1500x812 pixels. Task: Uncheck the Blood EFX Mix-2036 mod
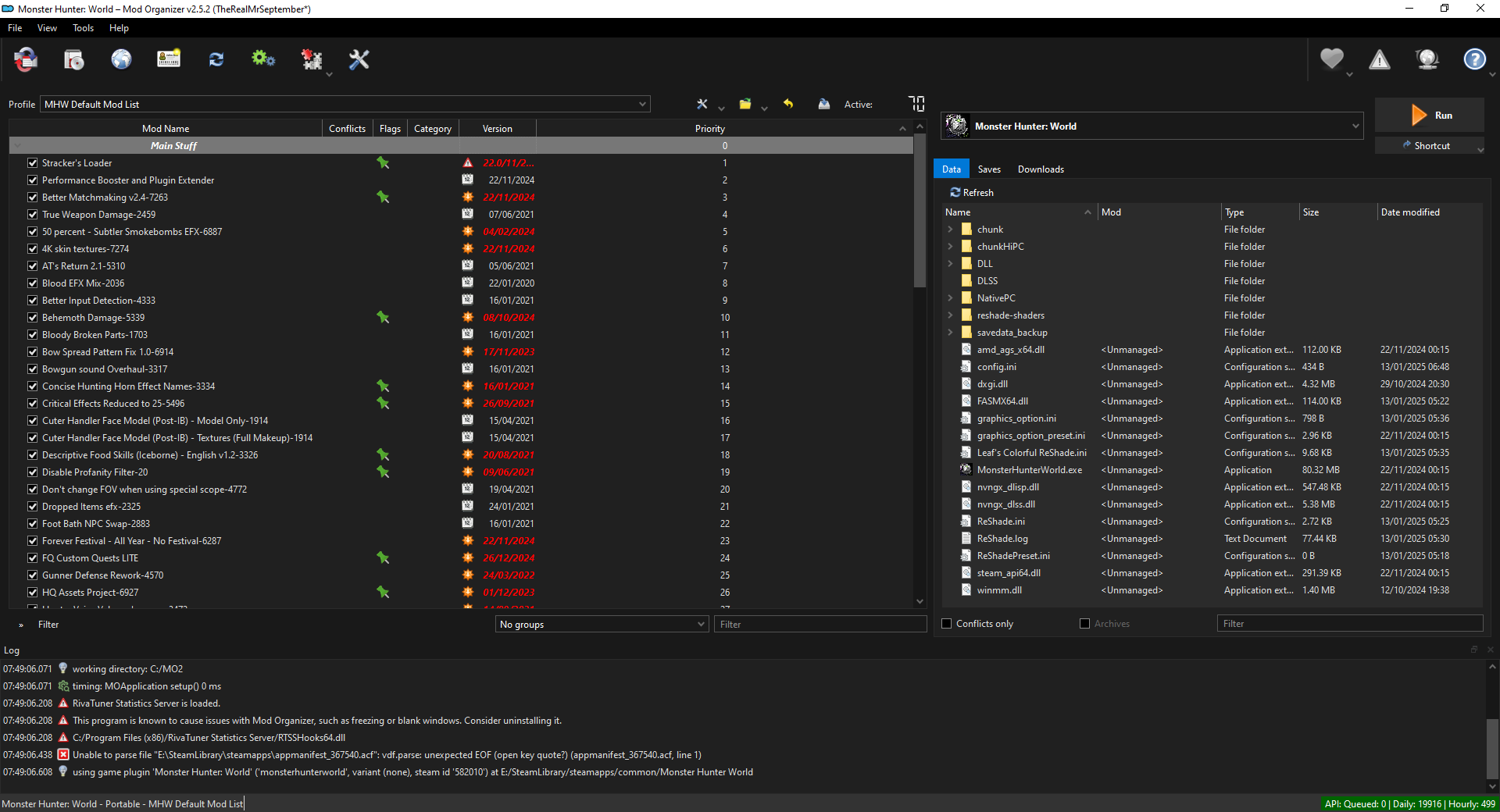tap(33, 283)
